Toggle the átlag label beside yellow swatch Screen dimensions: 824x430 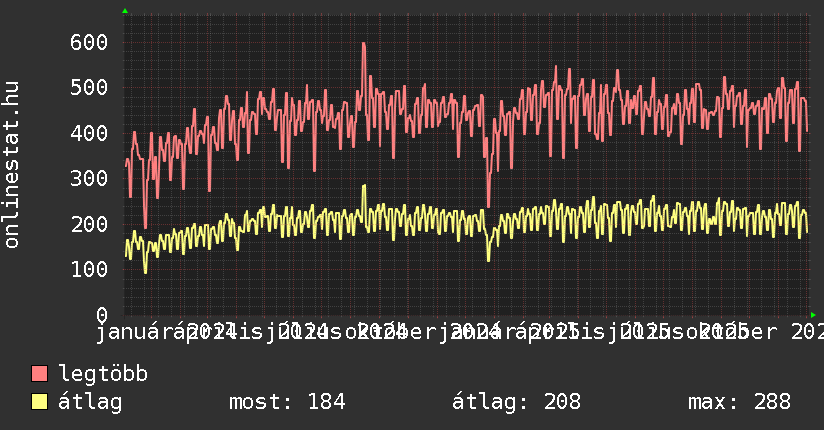coord(90,402)
